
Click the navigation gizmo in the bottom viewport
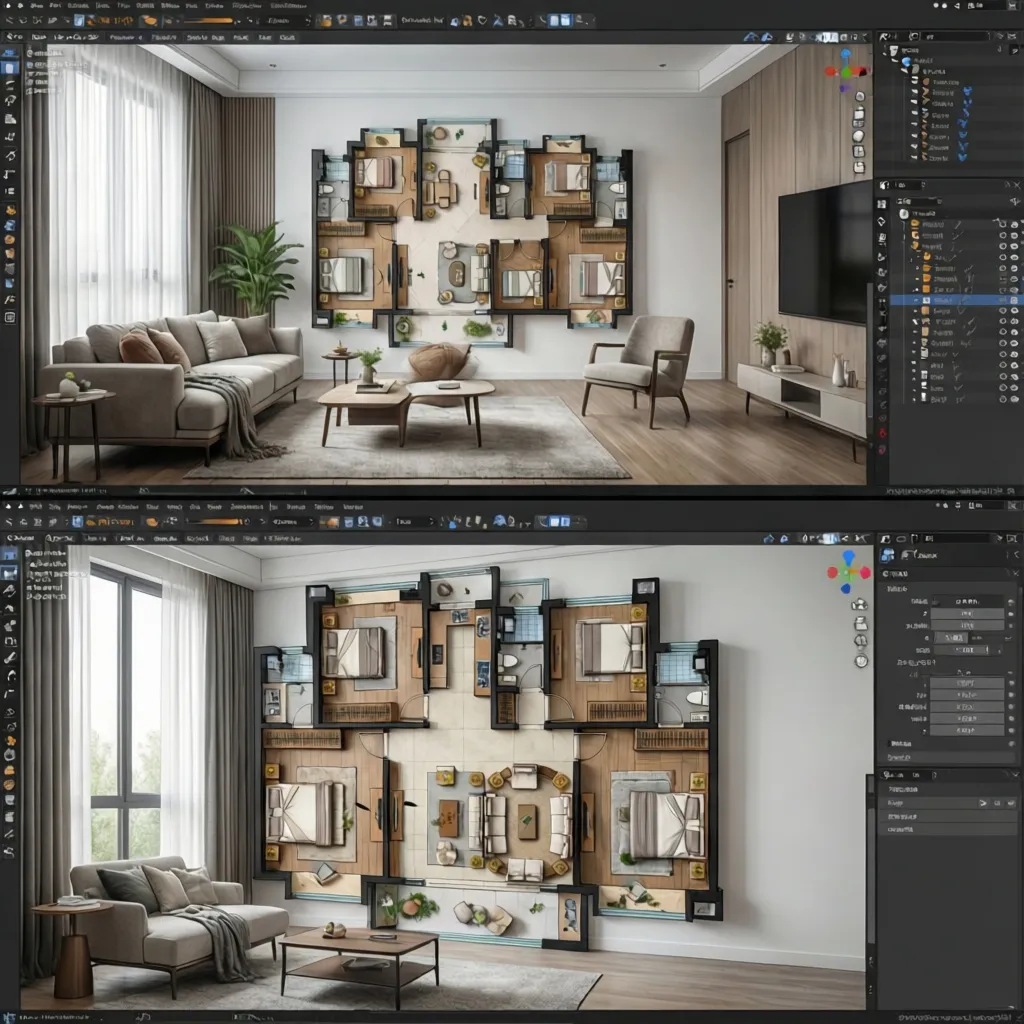(x=848, y=572)
